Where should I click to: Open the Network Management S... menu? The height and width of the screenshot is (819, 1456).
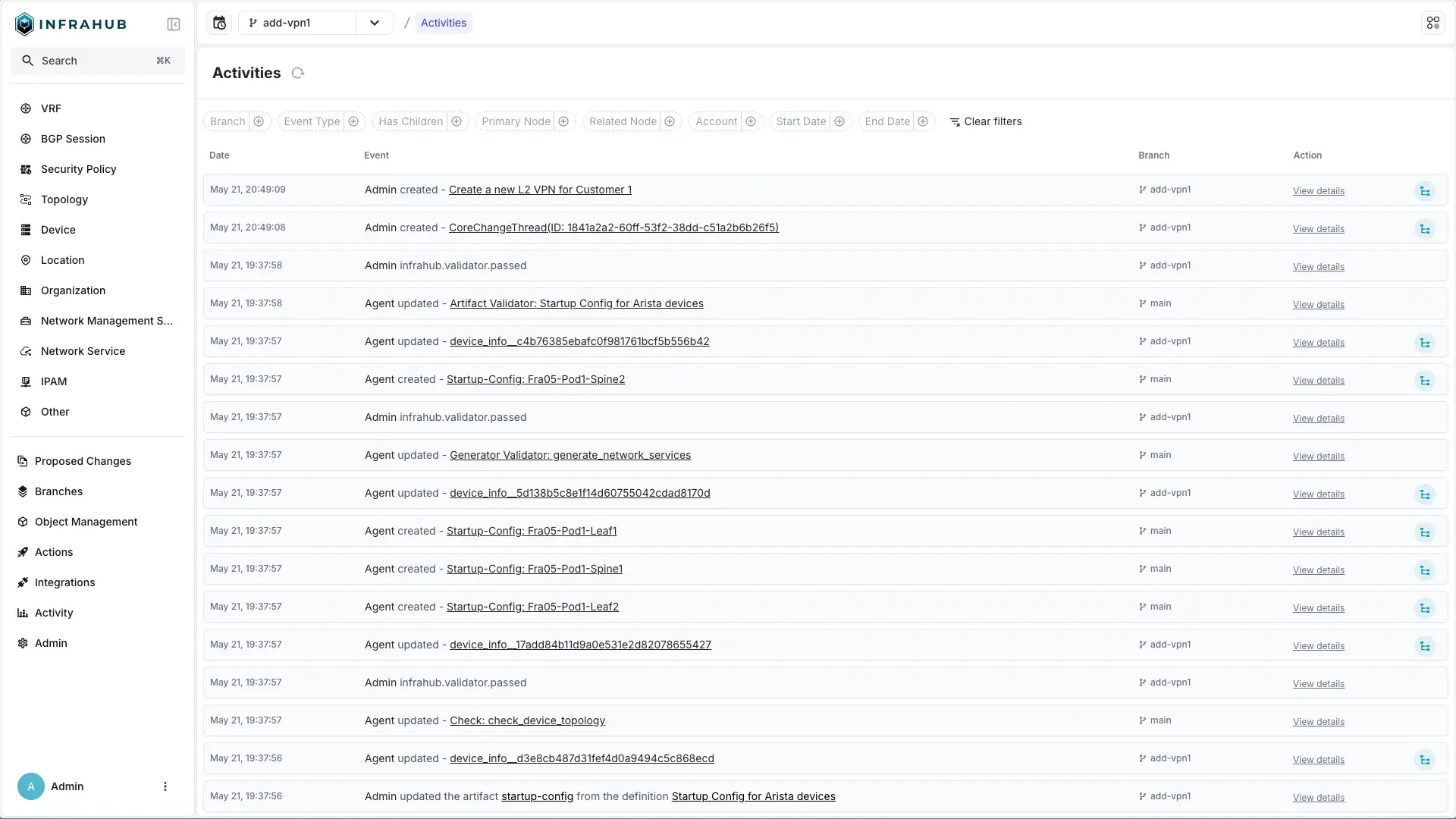coord(98,321)
